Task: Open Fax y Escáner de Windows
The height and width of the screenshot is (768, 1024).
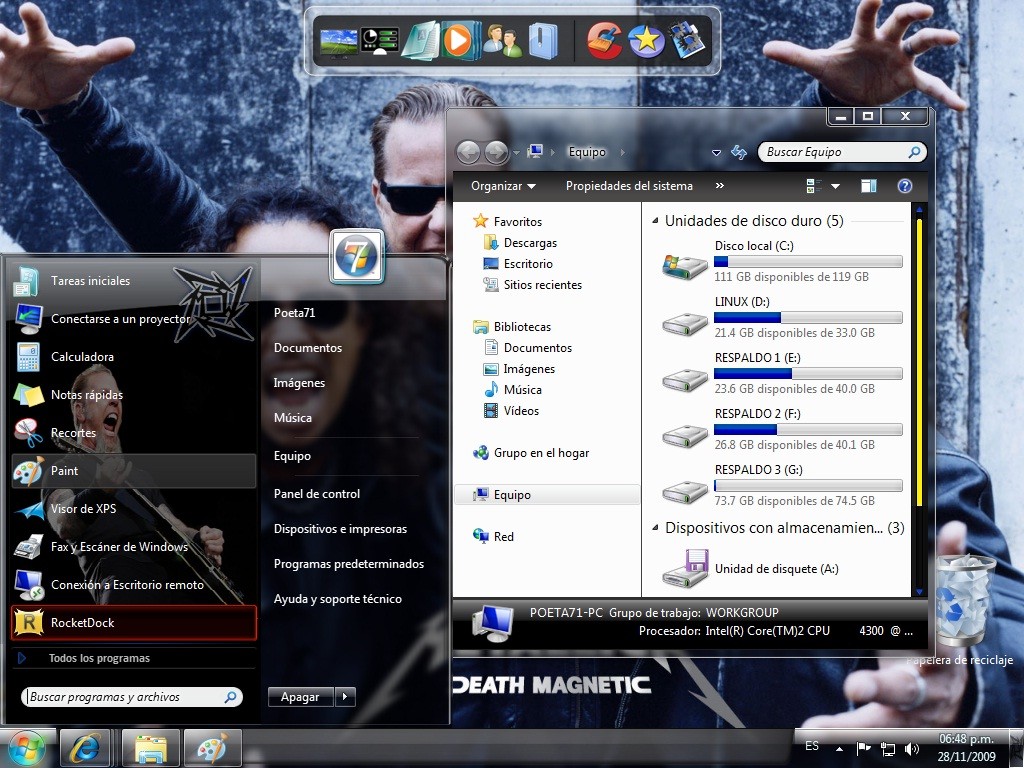Action: click(x=134, y=547)
